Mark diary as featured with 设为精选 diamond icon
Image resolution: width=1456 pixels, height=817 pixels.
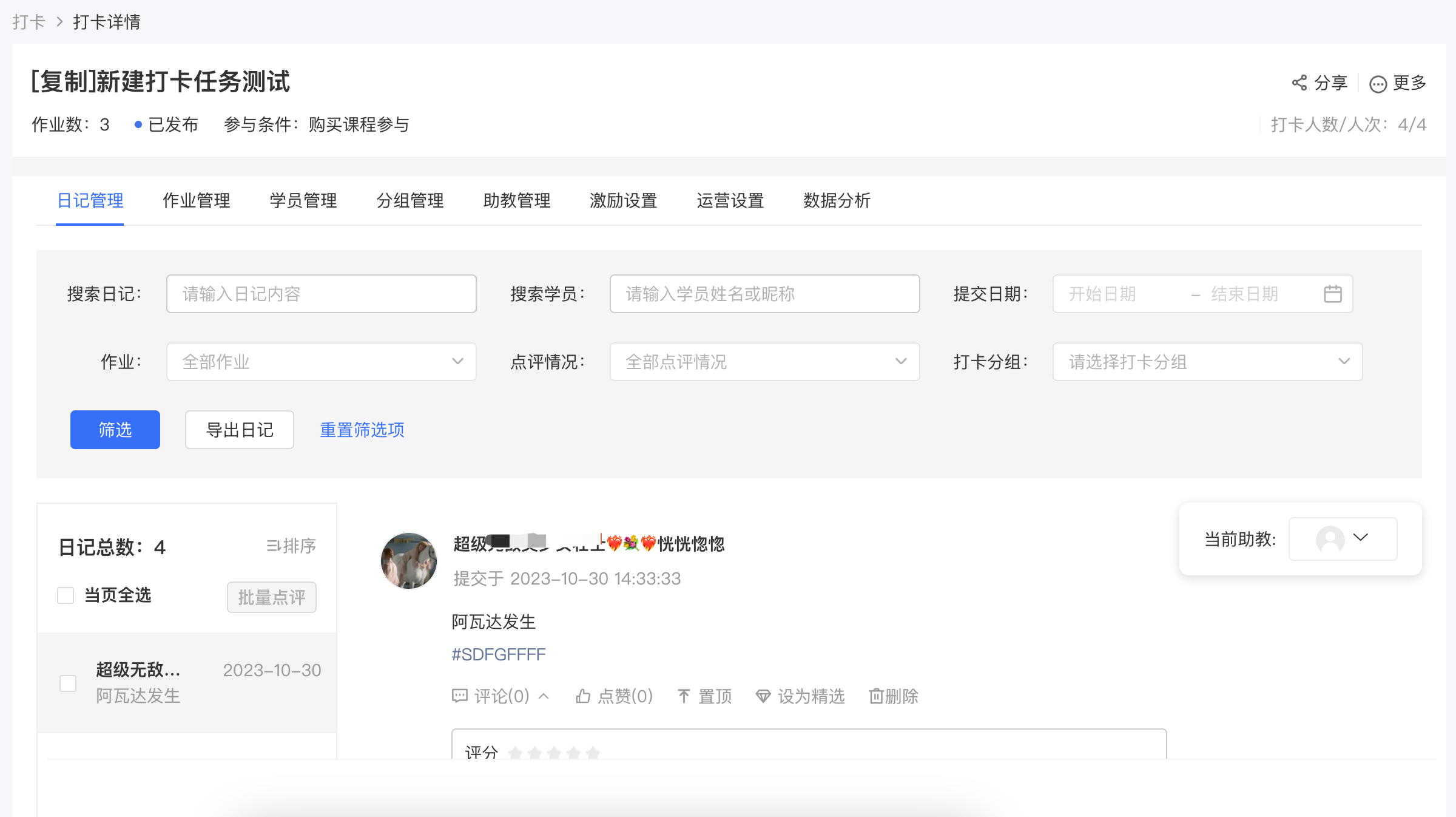(763, 696)
